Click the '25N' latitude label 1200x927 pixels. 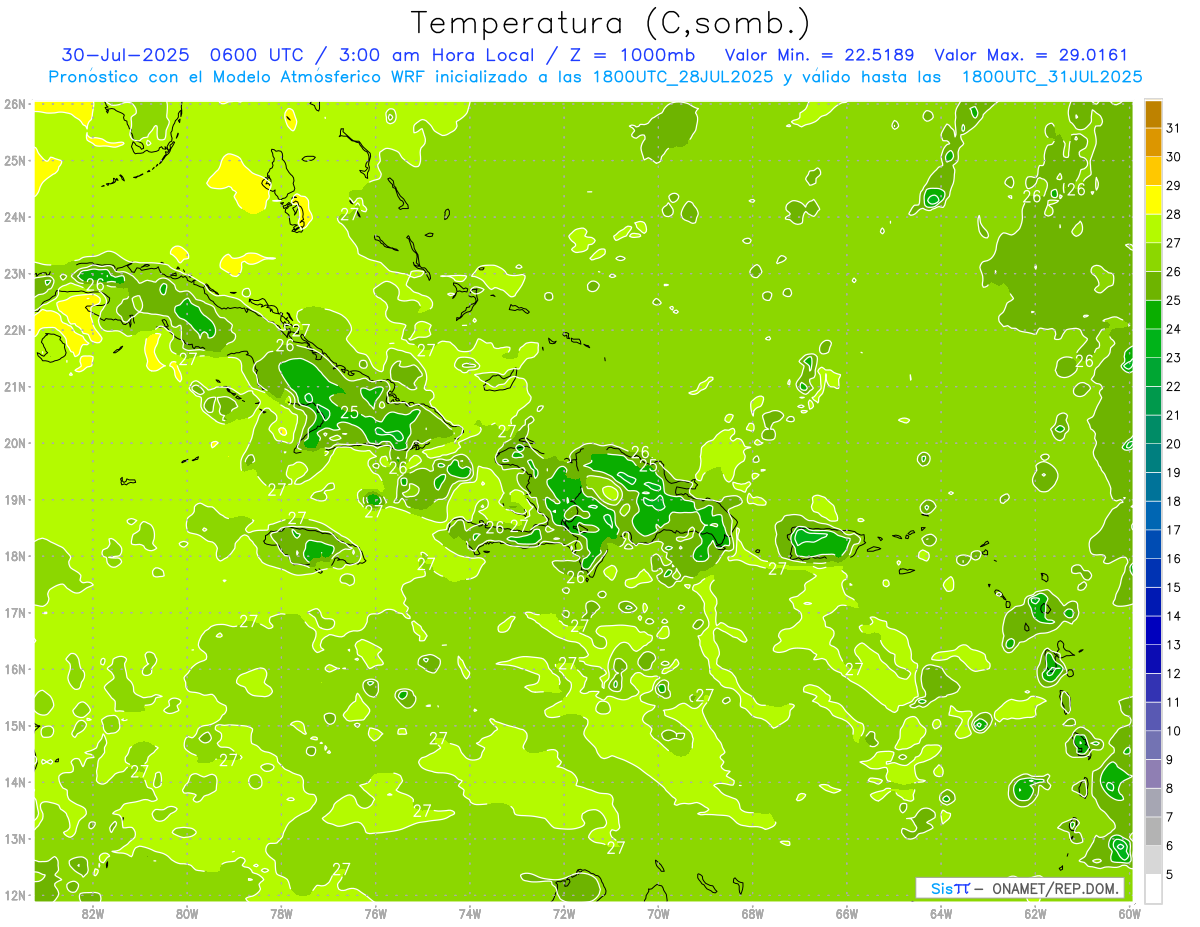tap(15, 160)
